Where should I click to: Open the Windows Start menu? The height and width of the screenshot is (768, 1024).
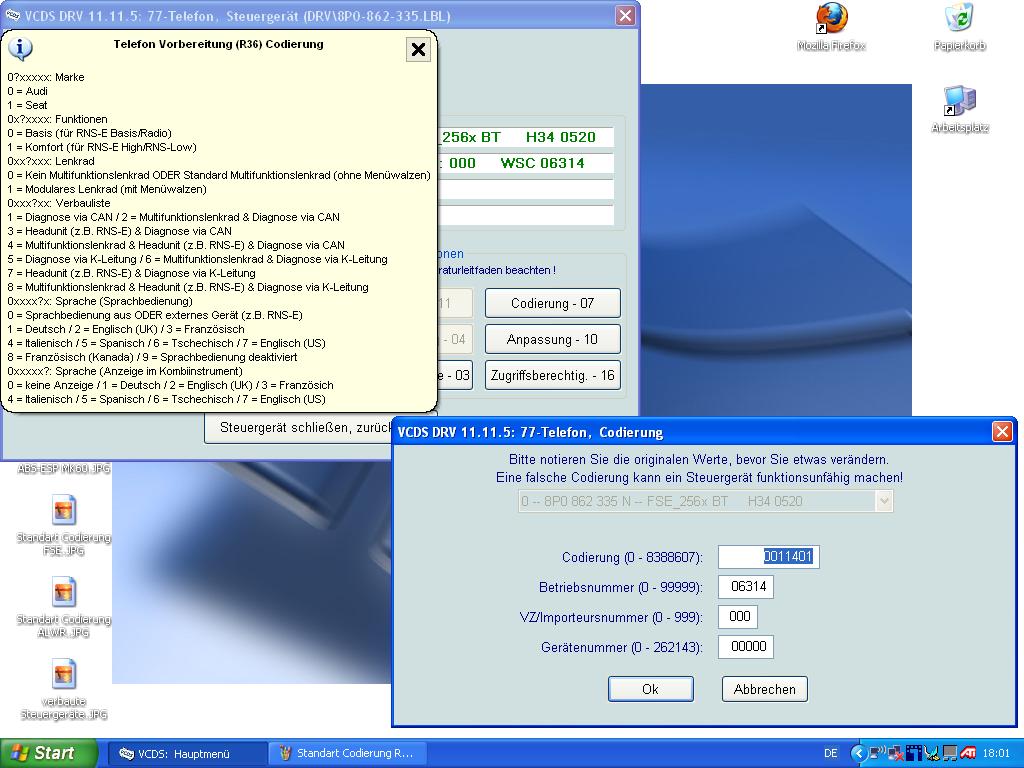click(49, 753)
